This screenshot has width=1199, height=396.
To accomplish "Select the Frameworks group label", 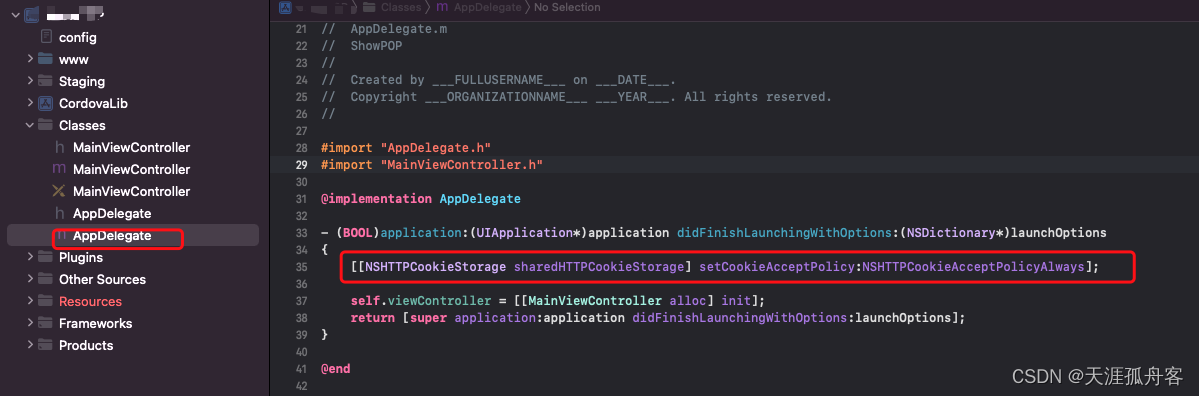I will [96, 323].
